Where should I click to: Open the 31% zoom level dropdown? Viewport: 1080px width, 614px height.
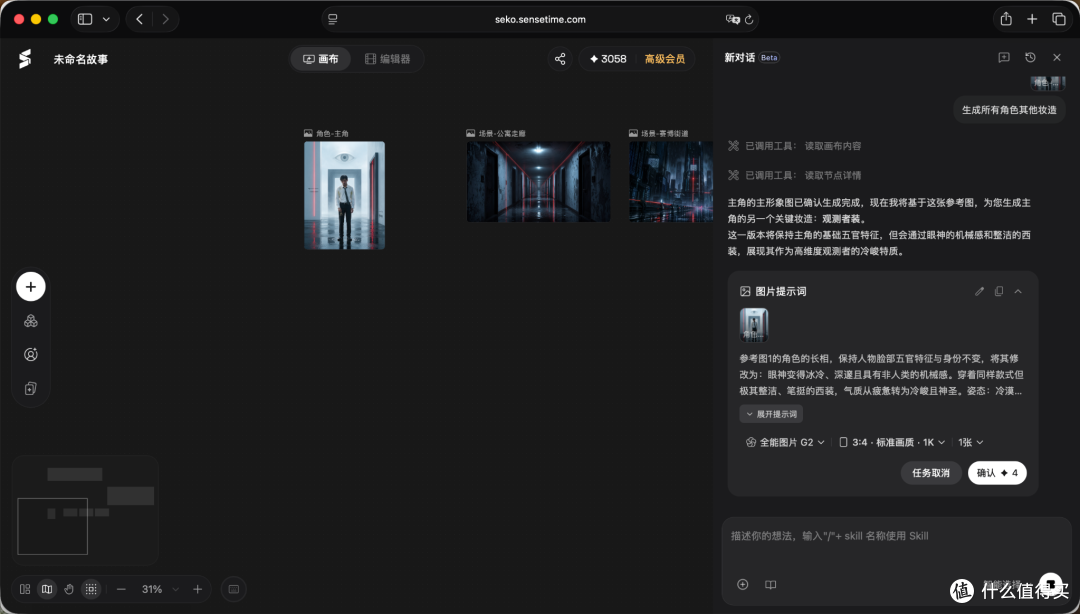(160, 589)
